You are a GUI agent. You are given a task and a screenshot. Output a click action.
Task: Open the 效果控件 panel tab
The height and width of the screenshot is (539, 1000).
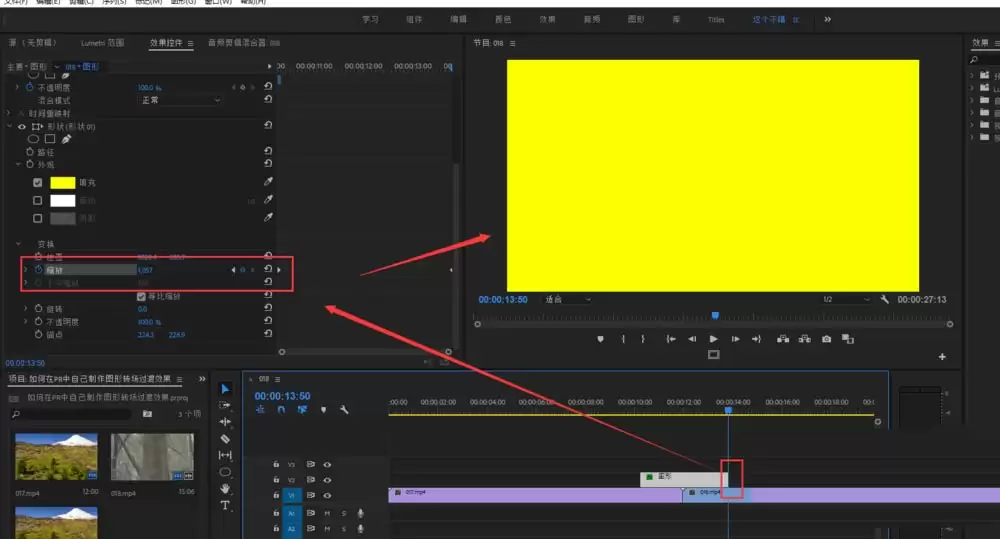click(x=166, y=43)
